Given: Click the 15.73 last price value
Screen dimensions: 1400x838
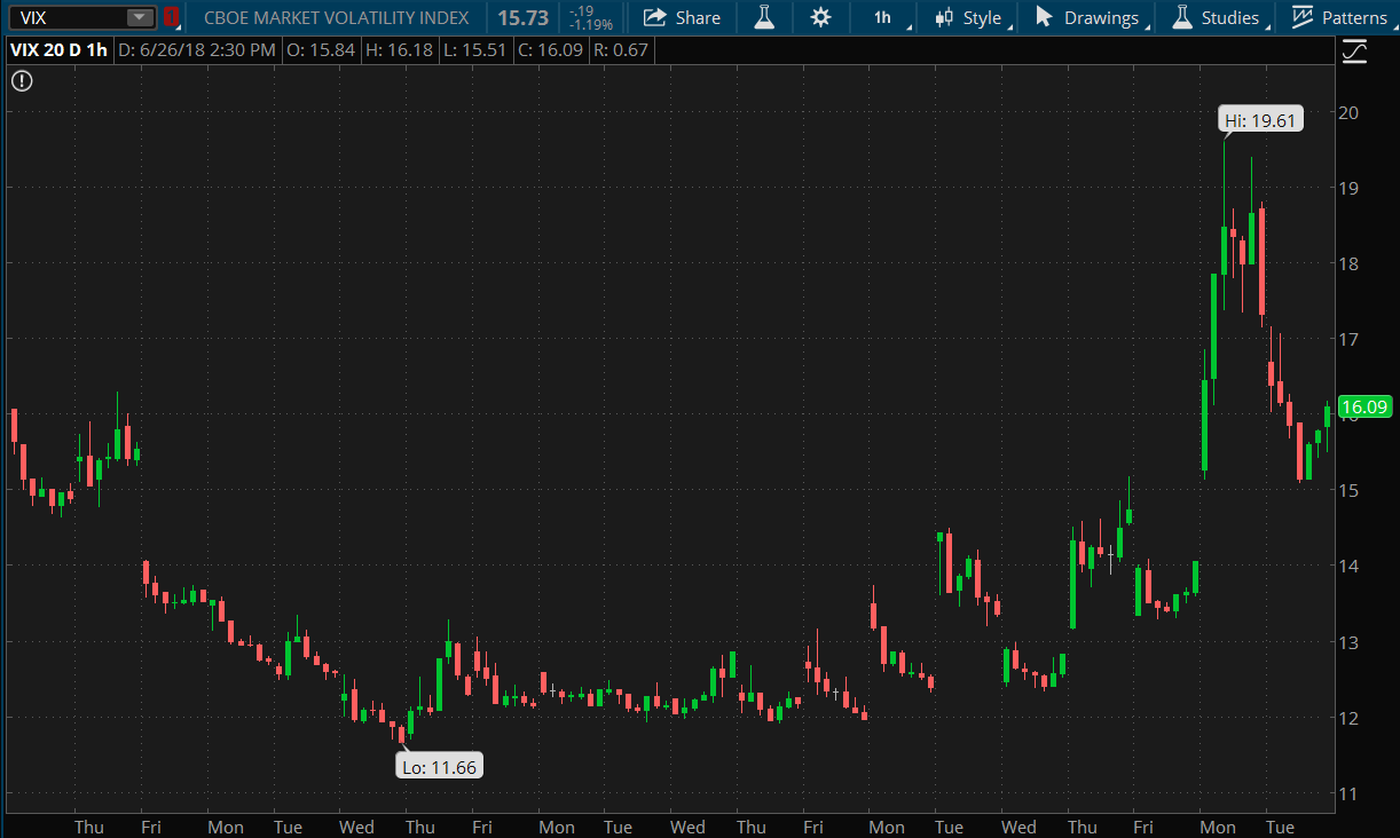Looking at the screenshot, I should pyautogui.click(x=523, y=17).
